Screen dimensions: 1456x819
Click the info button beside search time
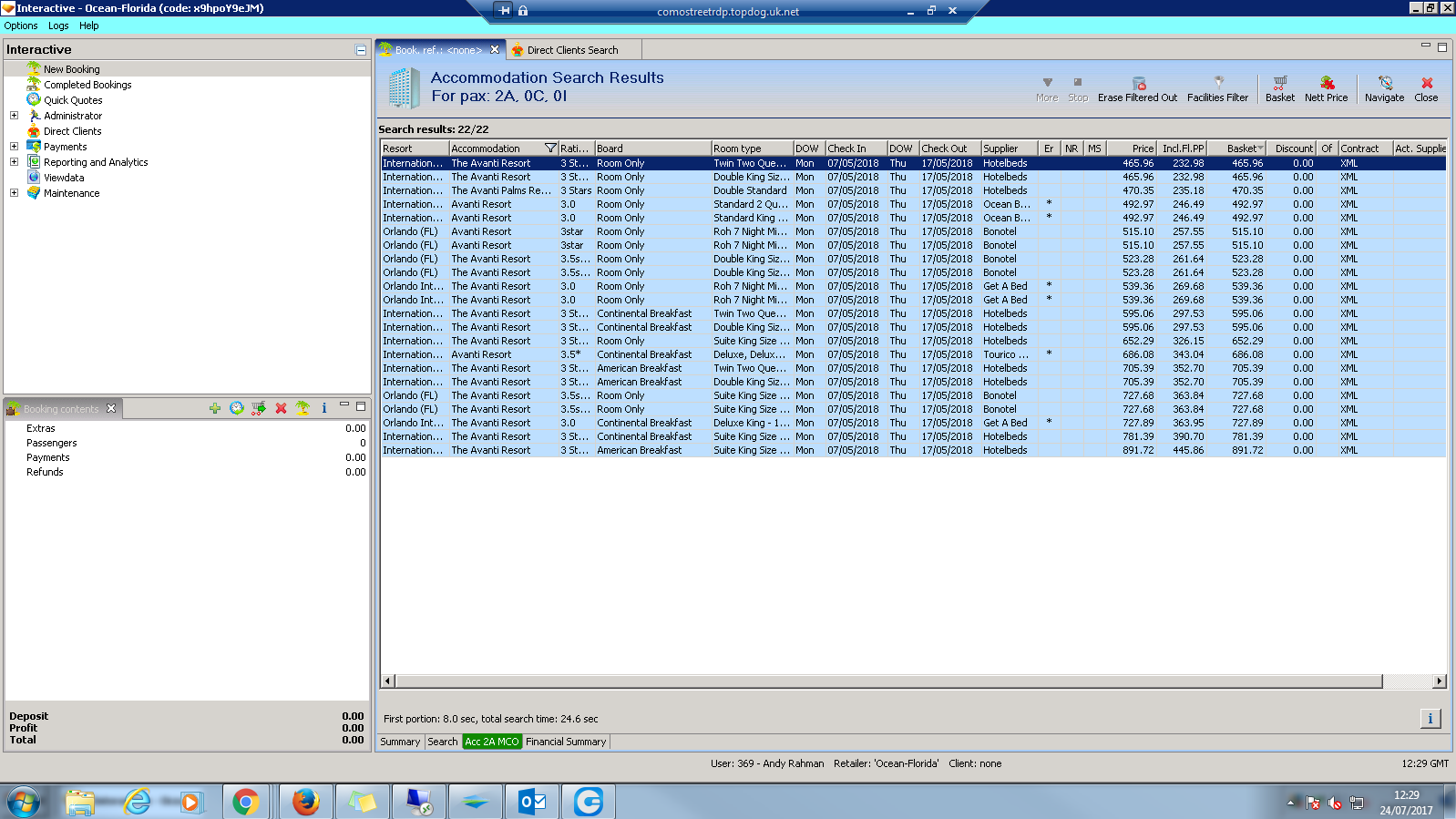1430,719
